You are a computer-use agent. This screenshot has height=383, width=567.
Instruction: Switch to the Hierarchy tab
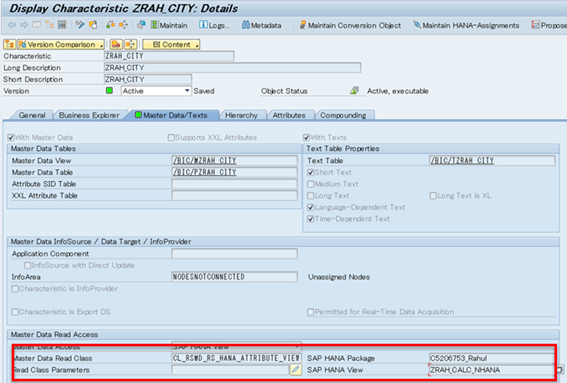(241, 115)
